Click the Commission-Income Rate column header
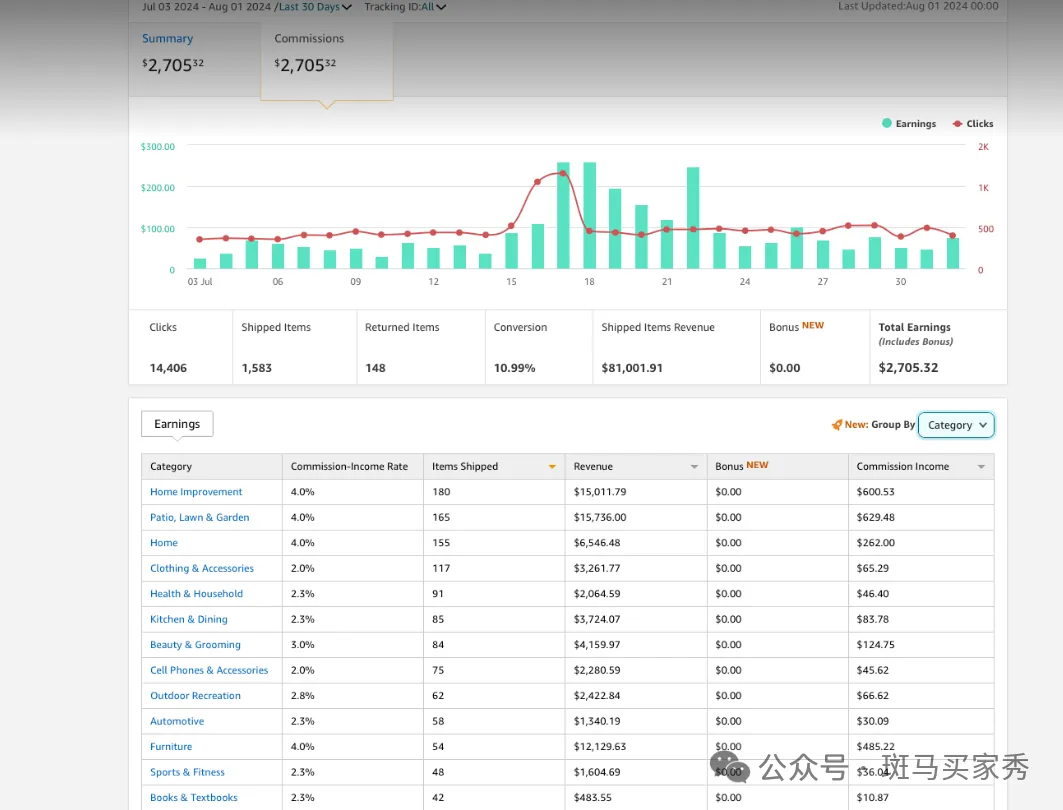Viewport: 1063px width, 810px height. [x=353, y=466]
